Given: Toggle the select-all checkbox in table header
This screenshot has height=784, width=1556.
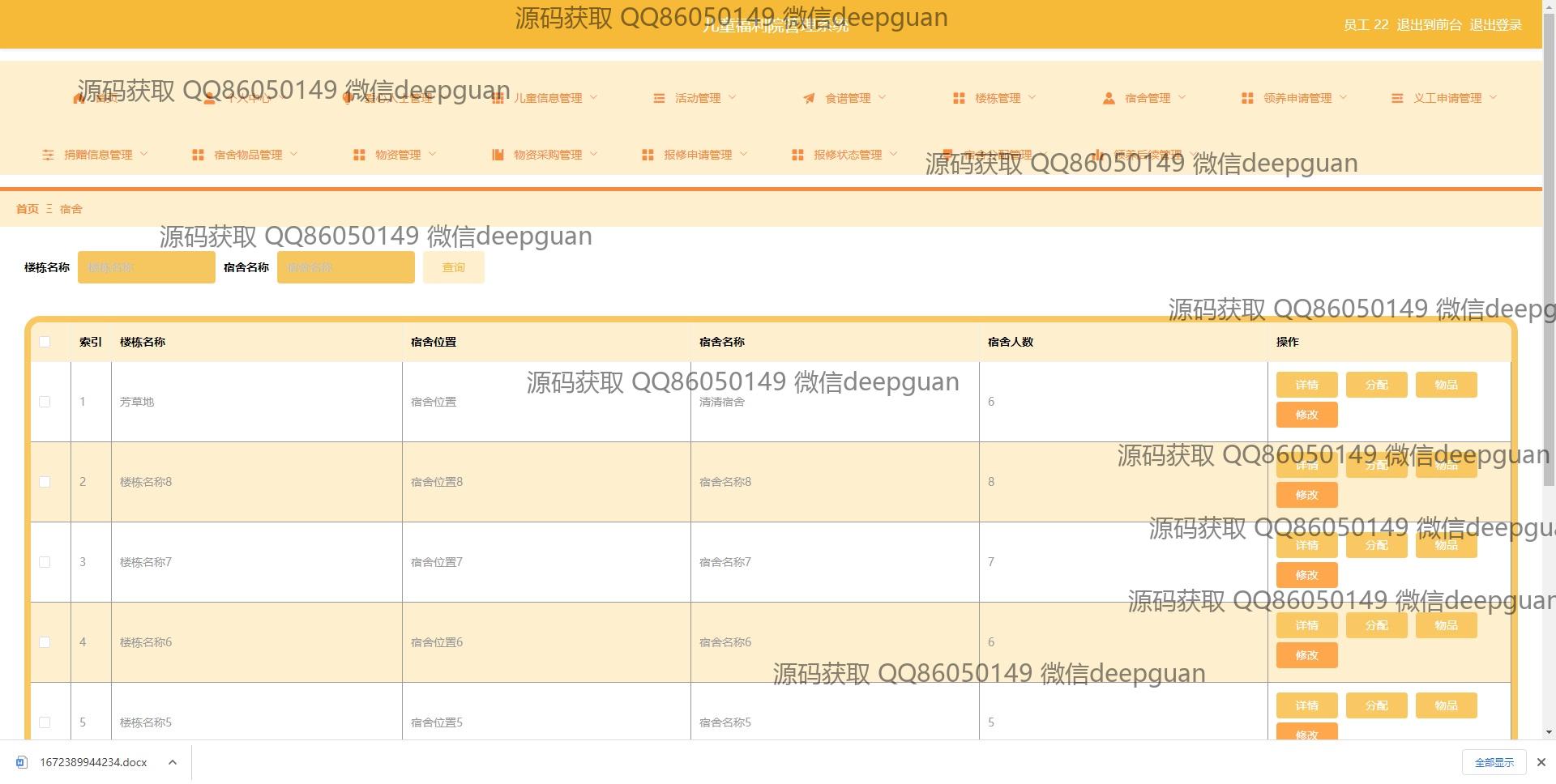Looking at the screenshot, I should pos(45,342).
